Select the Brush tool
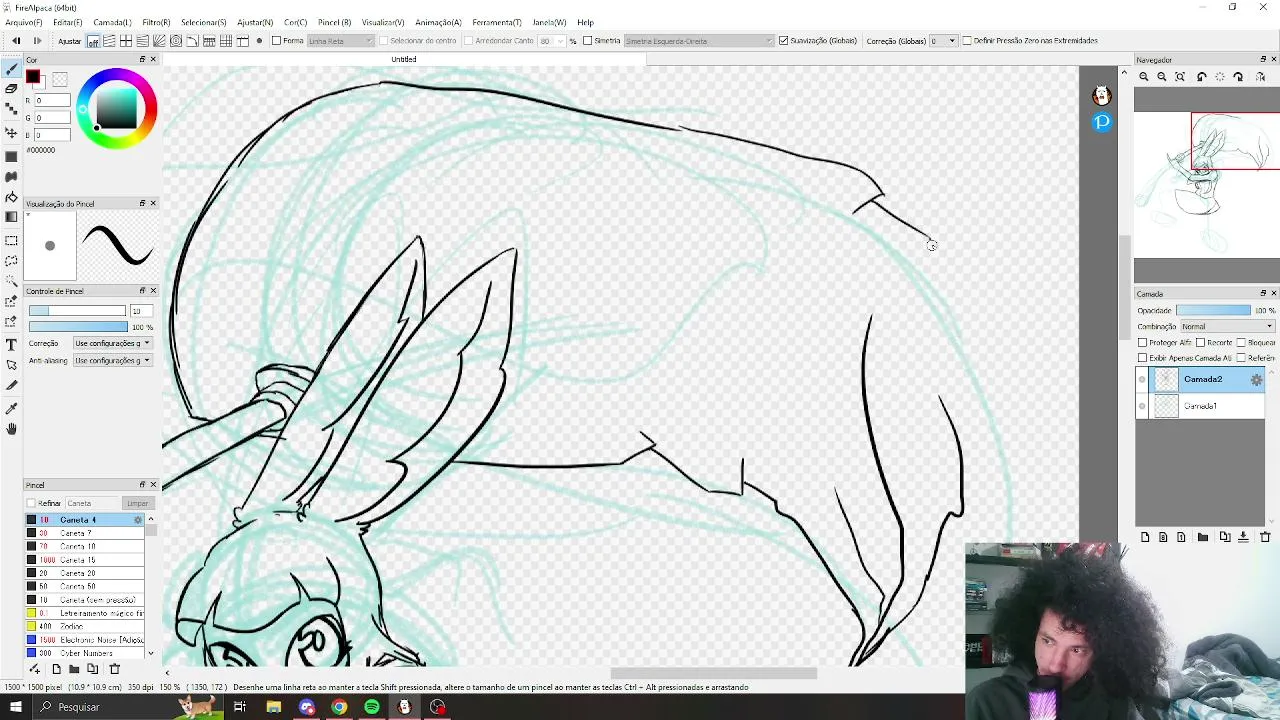The width and height of the screenshot is (1280, 720). 11,69
